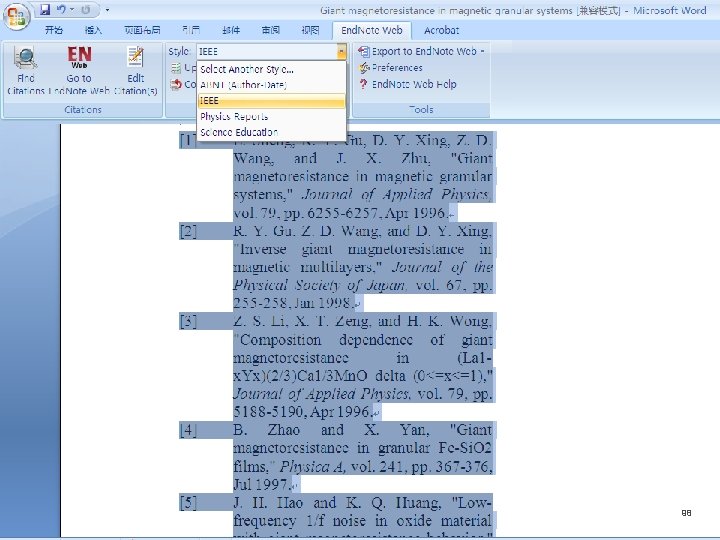Choose Science Education style

point(271,132)
